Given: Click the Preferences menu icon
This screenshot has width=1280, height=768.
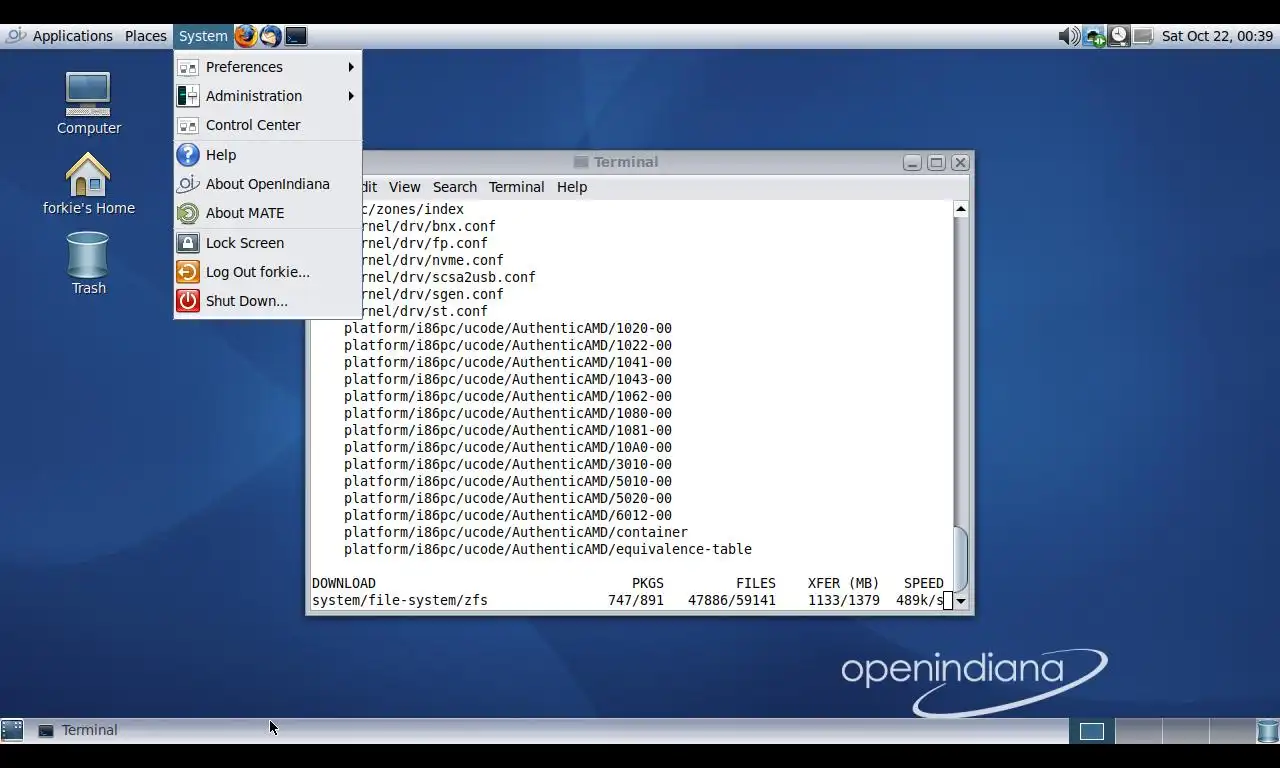Looking at the screenshot, I should [188, 67].
